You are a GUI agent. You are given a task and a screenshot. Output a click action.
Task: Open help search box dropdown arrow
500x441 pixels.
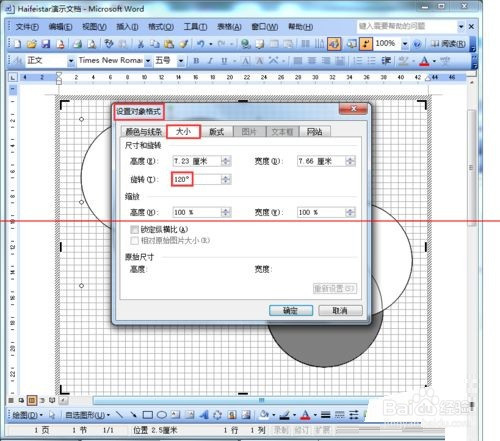coord(461,26)
